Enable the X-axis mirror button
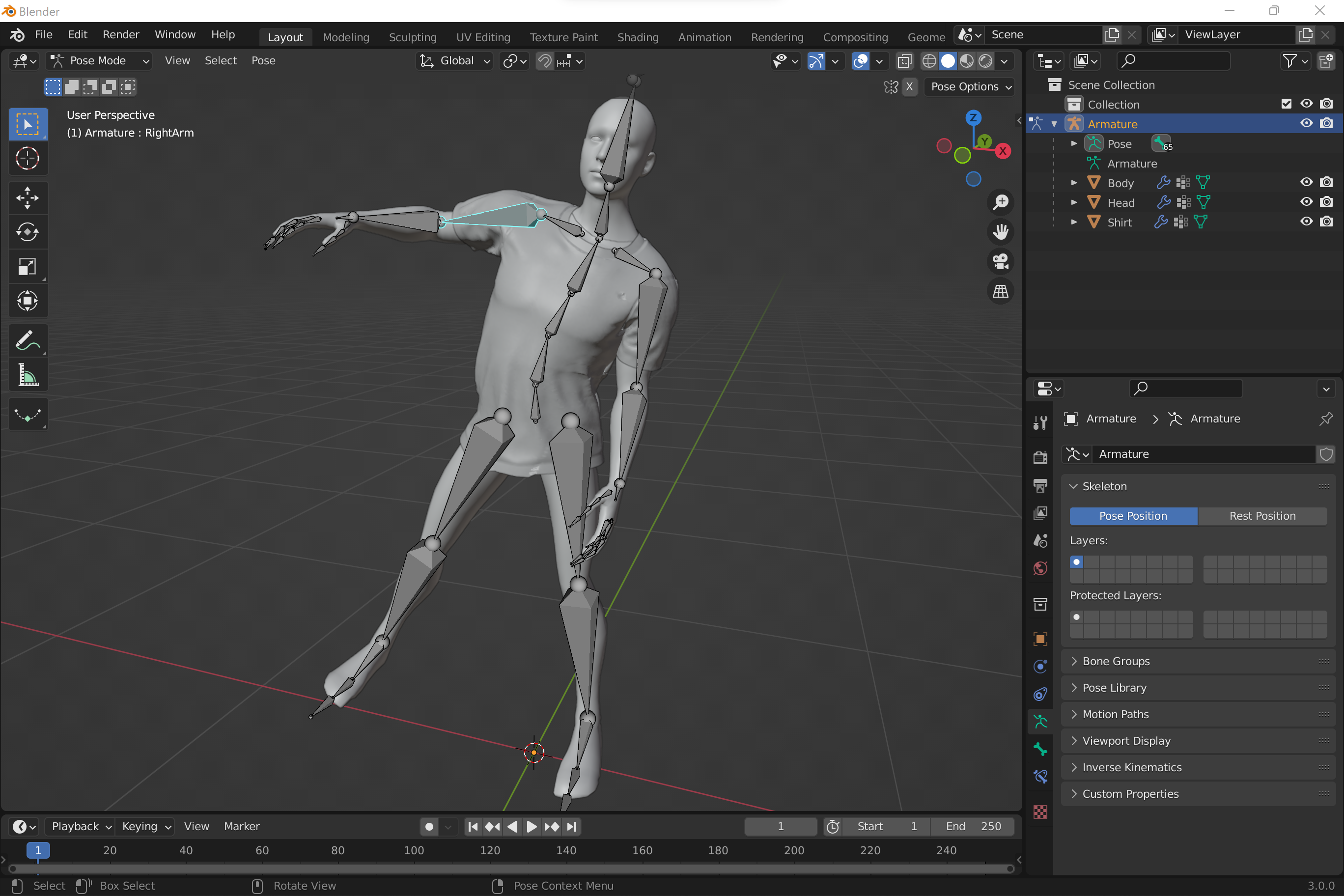 click(910, 86)
